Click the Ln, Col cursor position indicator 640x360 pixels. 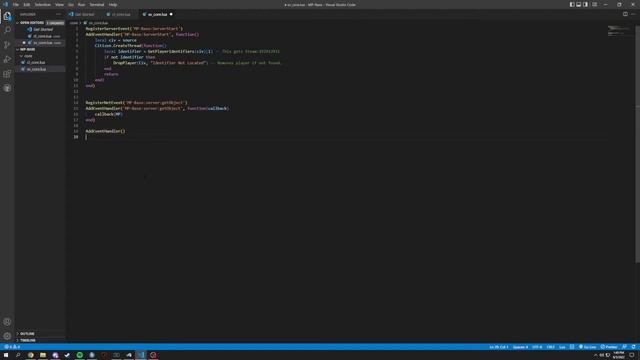[x=498, y=347]
